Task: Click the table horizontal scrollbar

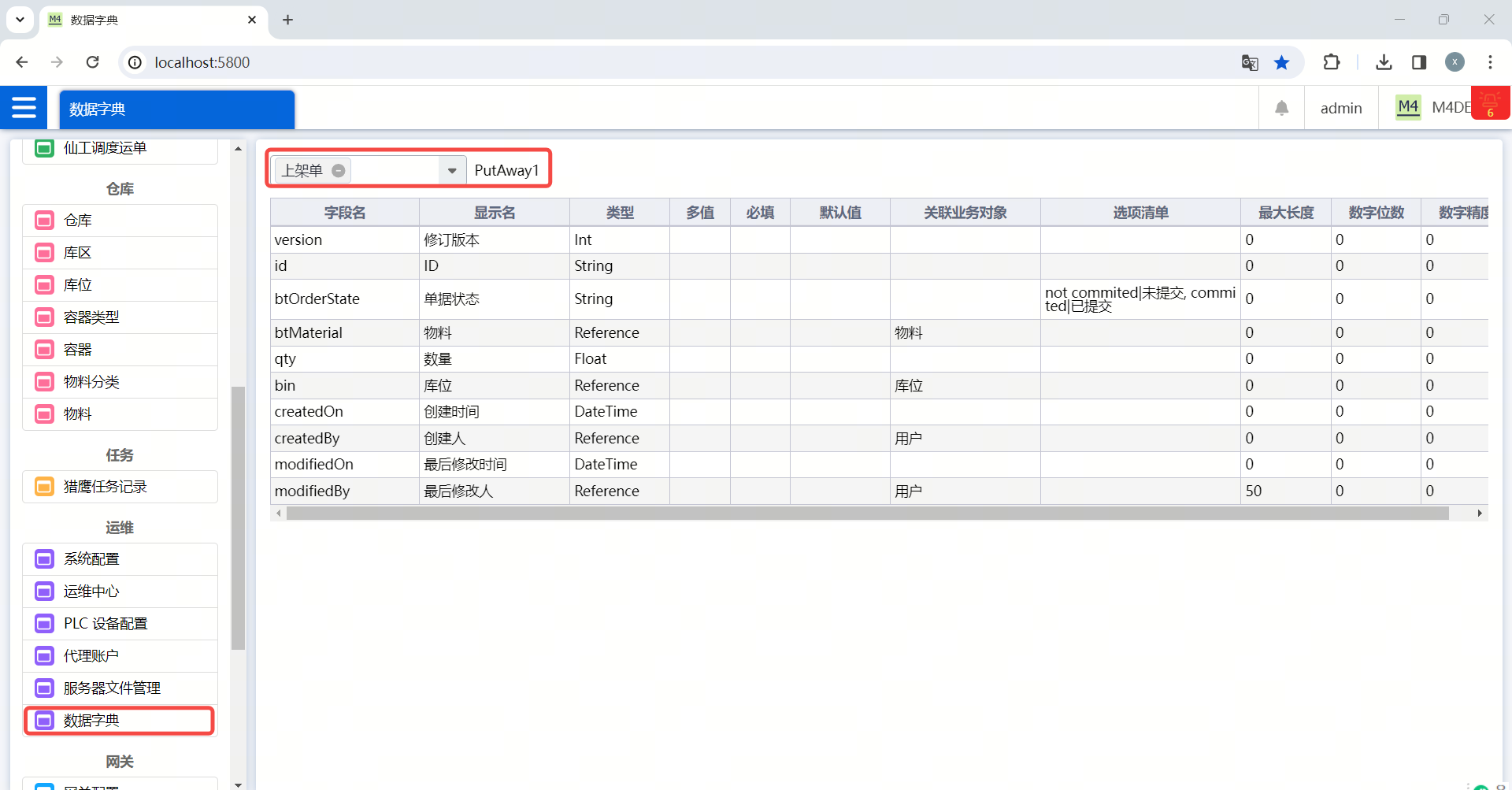Action: [x=868, y=514]
